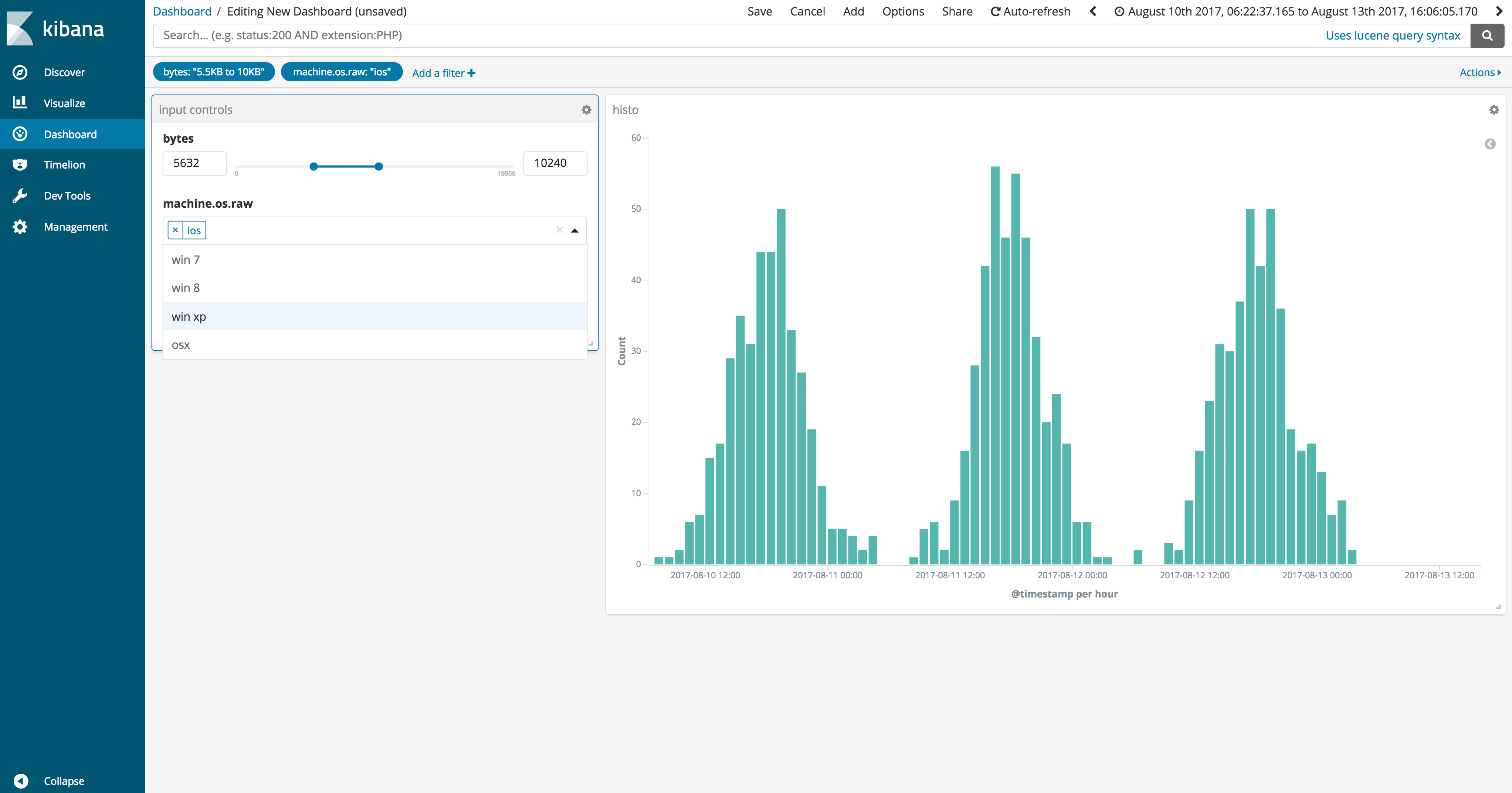Click Add a filter
The width and height of the screenshot is (1512, 793).
pyautogui.click(x=443, y=73)
